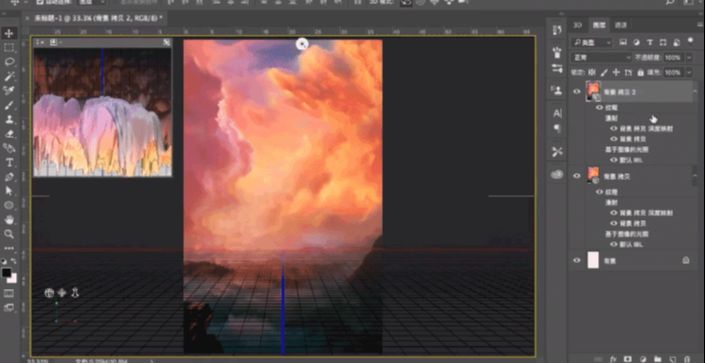Delete layer using the trash icon
This screenshot has width=705, height=363.
tap(687, 359)
